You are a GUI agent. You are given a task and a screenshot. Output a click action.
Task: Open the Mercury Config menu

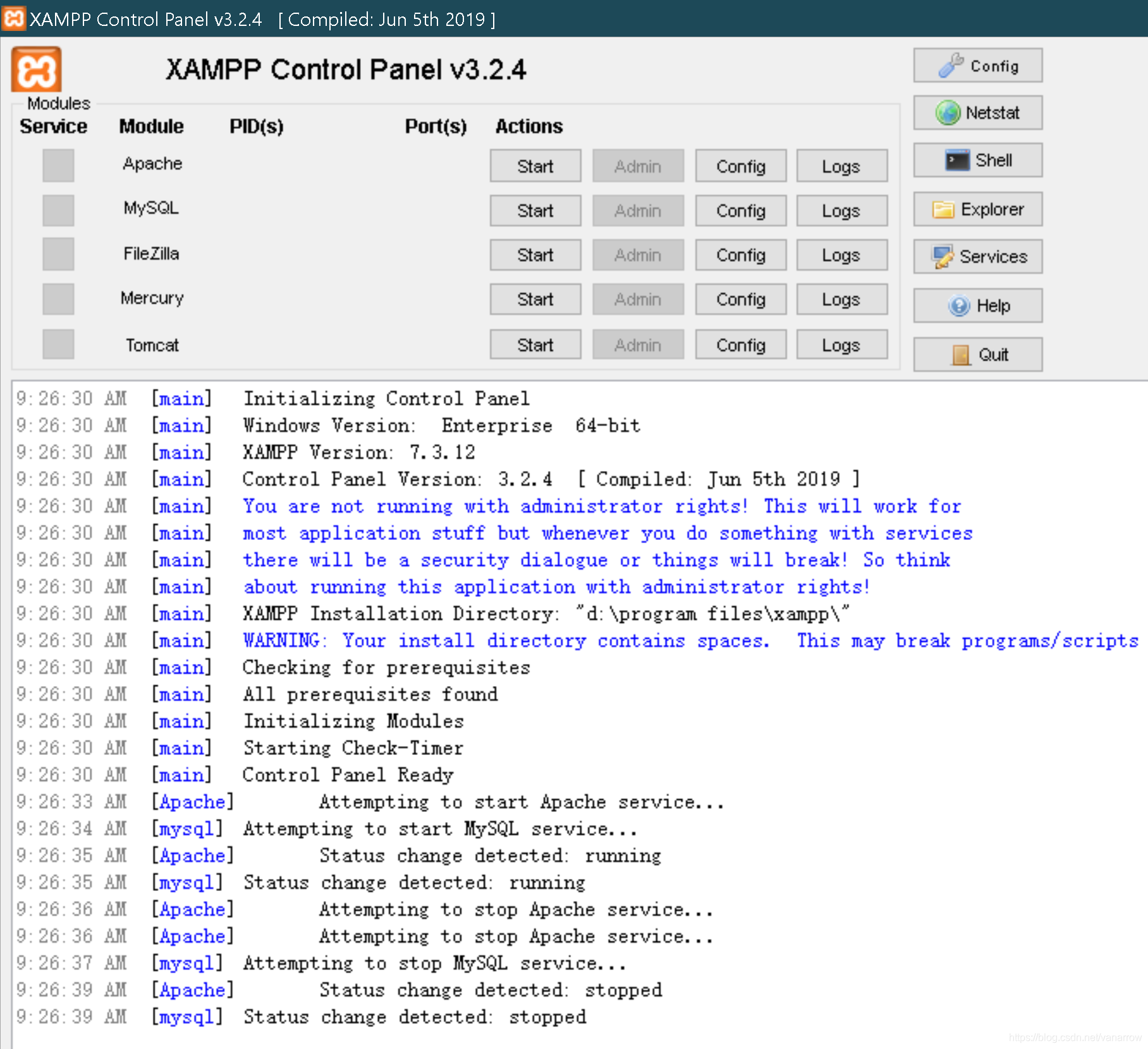pos(741,299)
